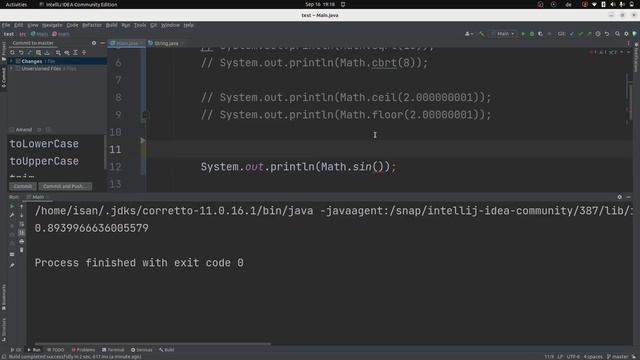Viewport: 640px width, 360px height.
Task: Click the Git commit checkmark icon
Action: tap(580, 34)
